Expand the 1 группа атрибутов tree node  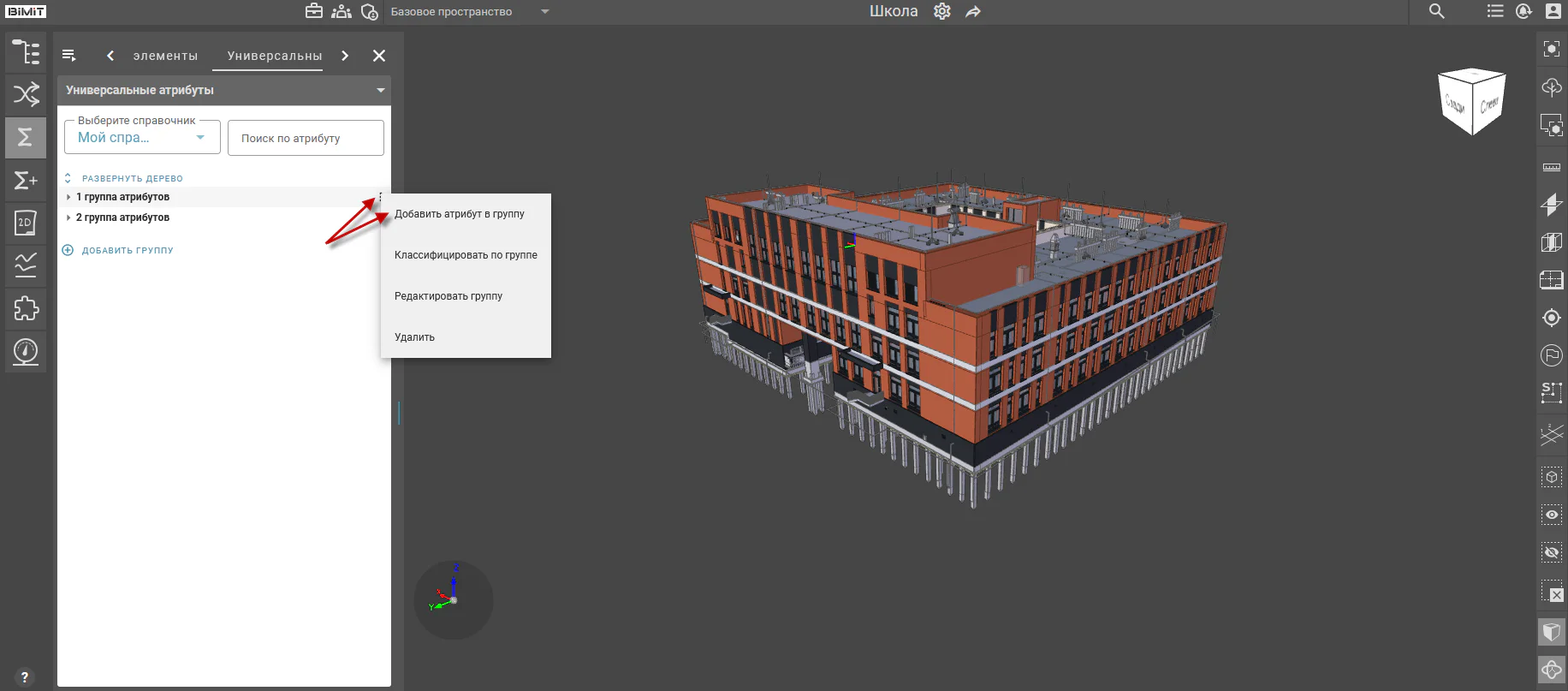(68, 197)
